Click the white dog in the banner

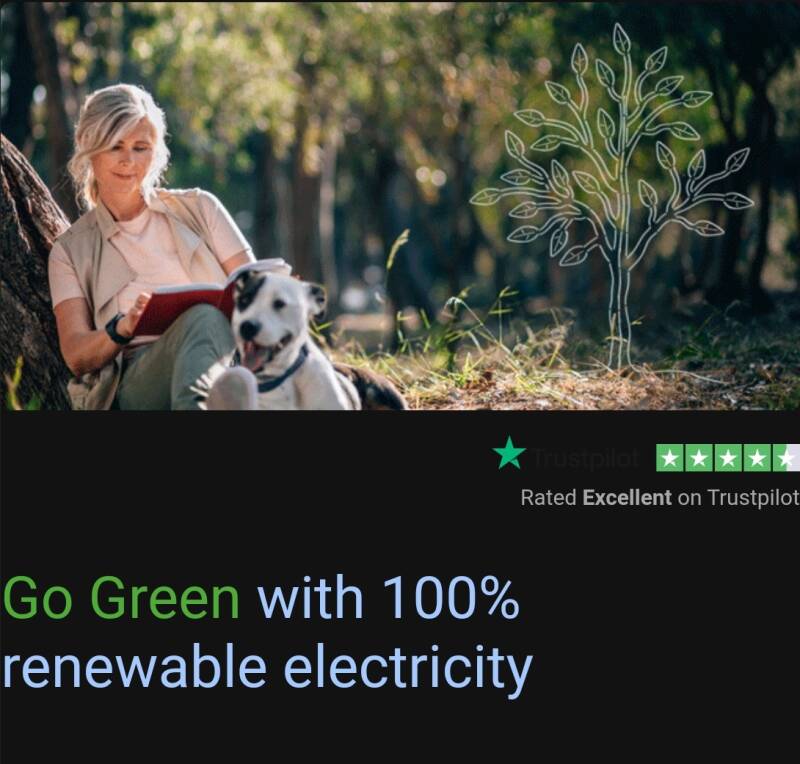tap(286, 342)
